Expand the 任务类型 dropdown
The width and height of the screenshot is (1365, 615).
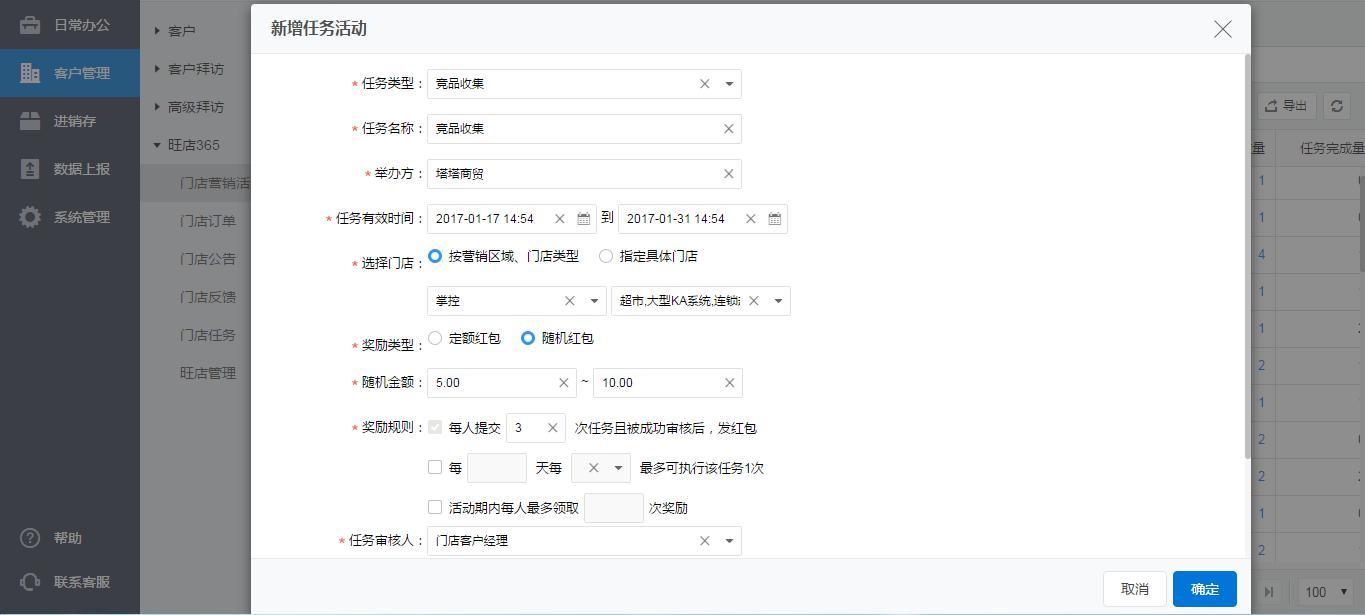(x=729, y=84)
